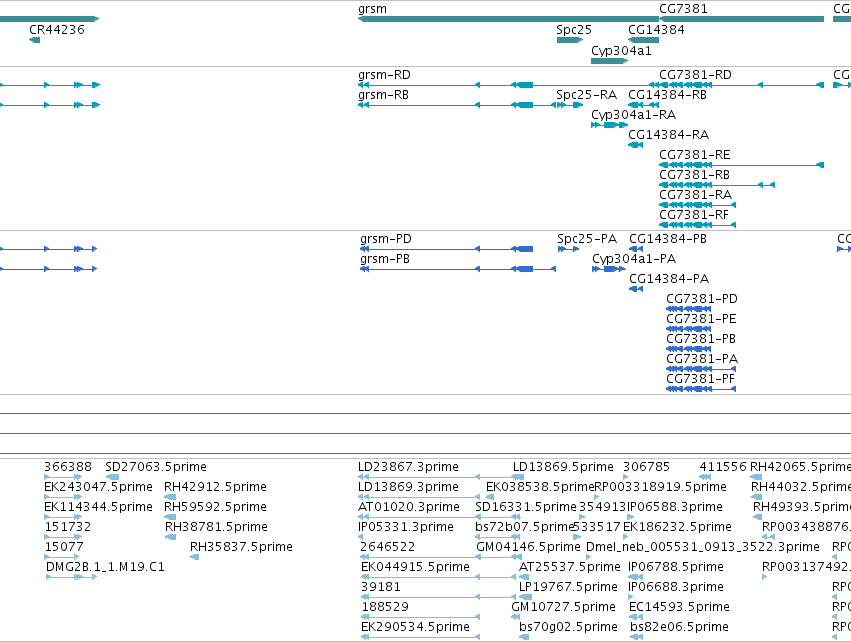The width and height of the screenshot is (851, 642).
Task: Click the RH35837.5prime EST label
Action: [242, 547]
